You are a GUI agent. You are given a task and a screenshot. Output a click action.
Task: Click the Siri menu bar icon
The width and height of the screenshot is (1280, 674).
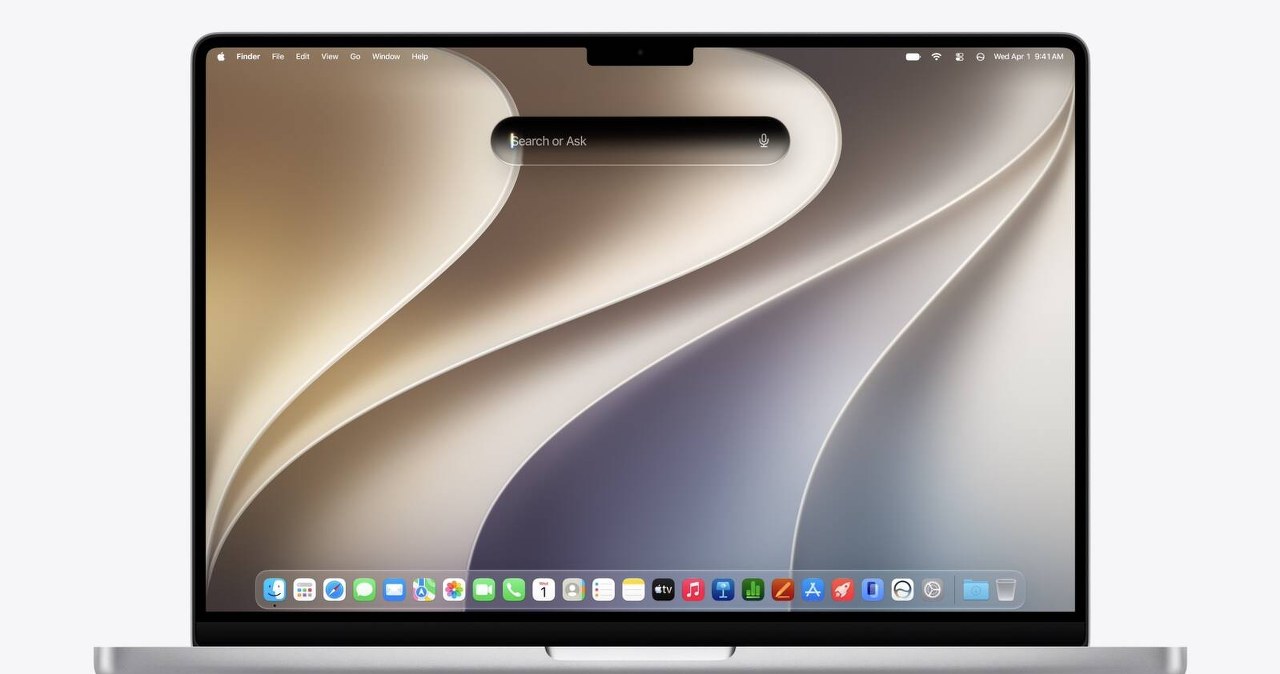[x=980, y=57]
